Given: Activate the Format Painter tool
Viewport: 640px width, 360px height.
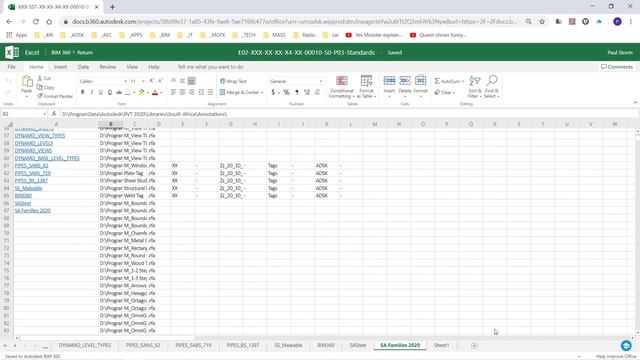Looking at the screenshot, I should tap(55, 96).
